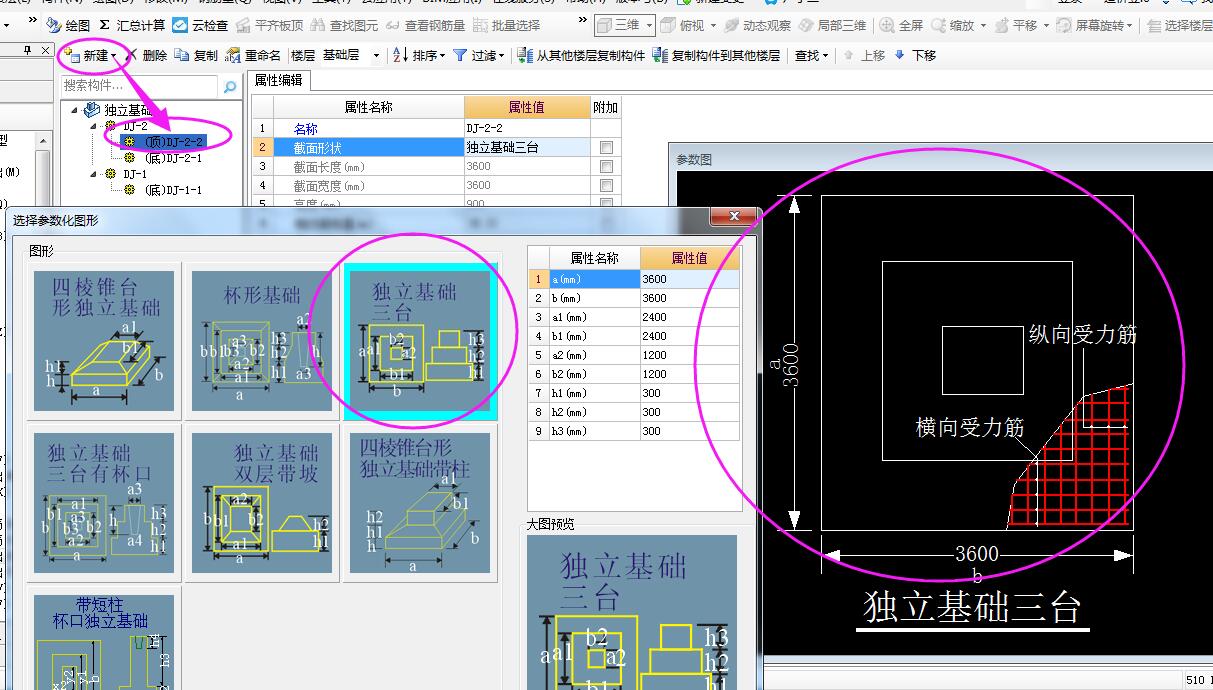
Task: Open the 绘图 (Draw) tool
Action: (69, 25)
